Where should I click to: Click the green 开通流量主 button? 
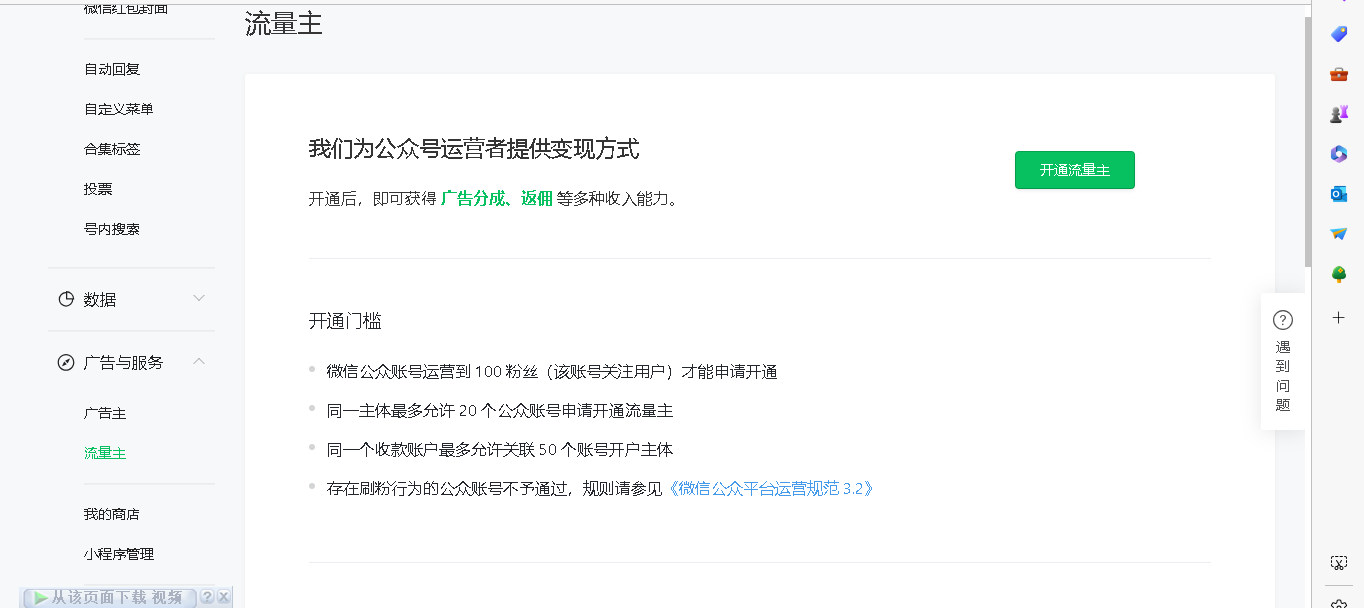(x=1074, y=170)
